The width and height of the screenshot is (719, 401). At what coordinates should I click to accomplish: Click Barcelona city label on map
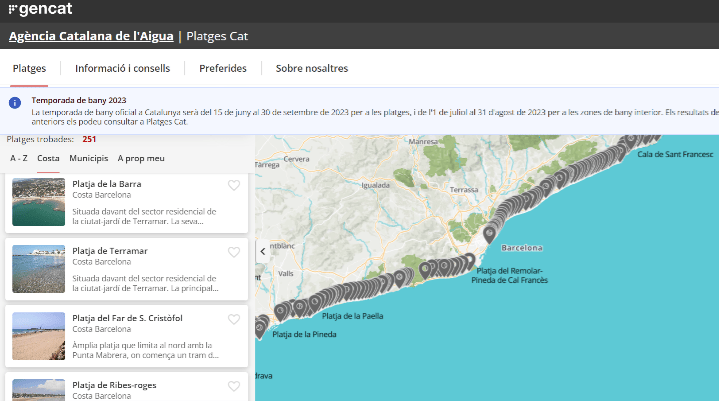pyautogui.click(x=522, y=248)
